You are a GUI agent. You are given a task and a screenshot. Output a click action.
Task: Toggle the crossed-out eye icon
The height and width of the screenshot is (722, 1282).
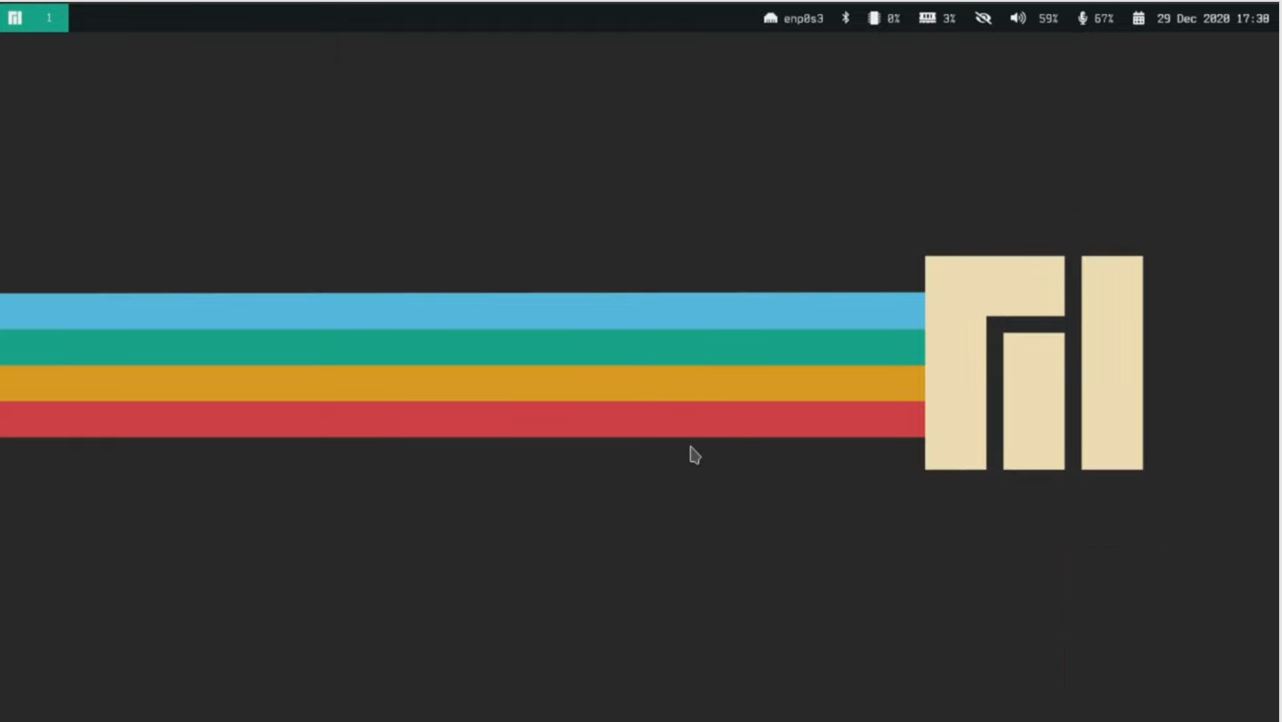tap(983, 18)
